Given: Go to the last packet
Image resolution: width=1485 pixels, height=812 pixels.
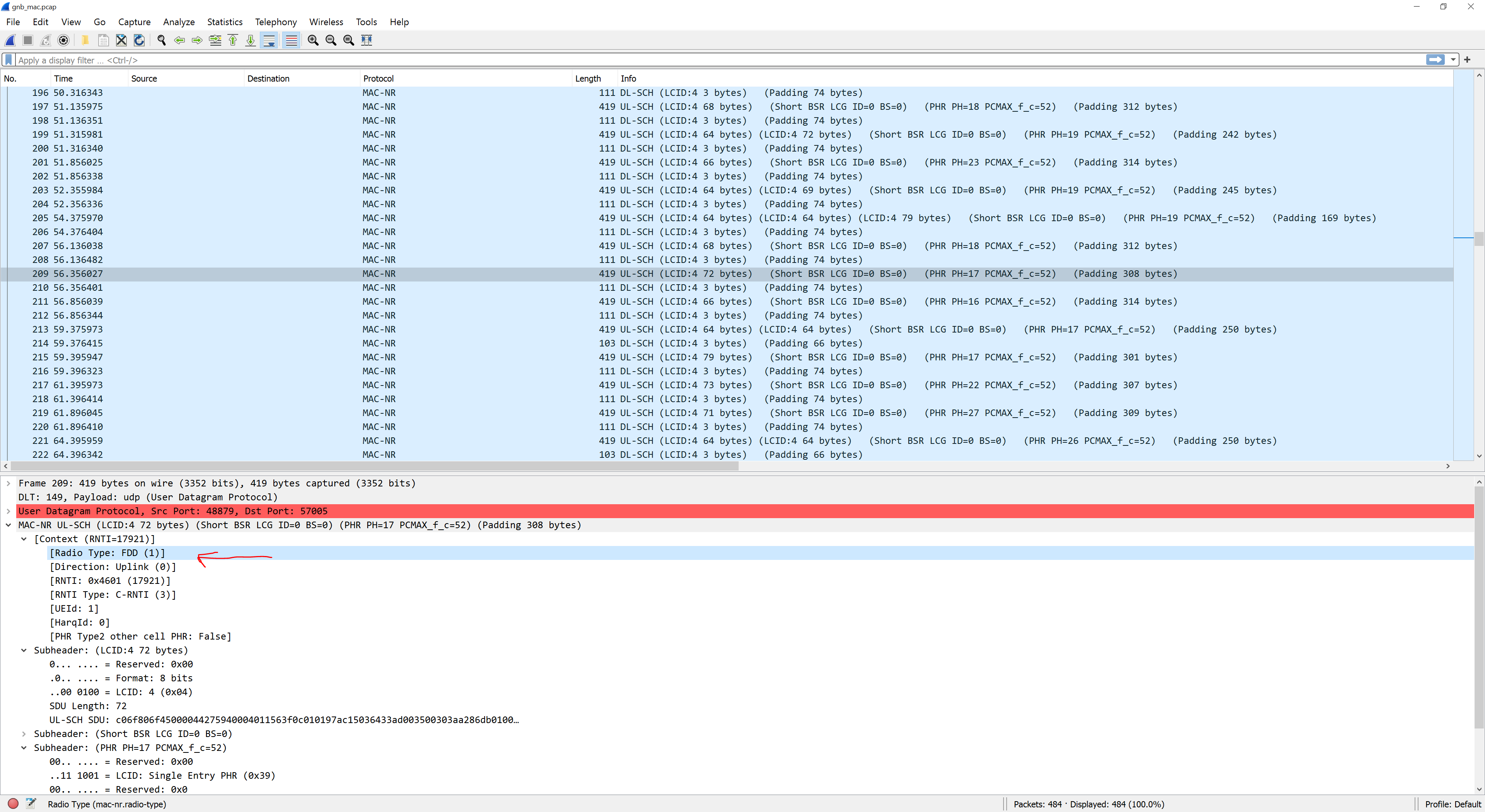Looking at the screenshot, I should coord(250,40).
